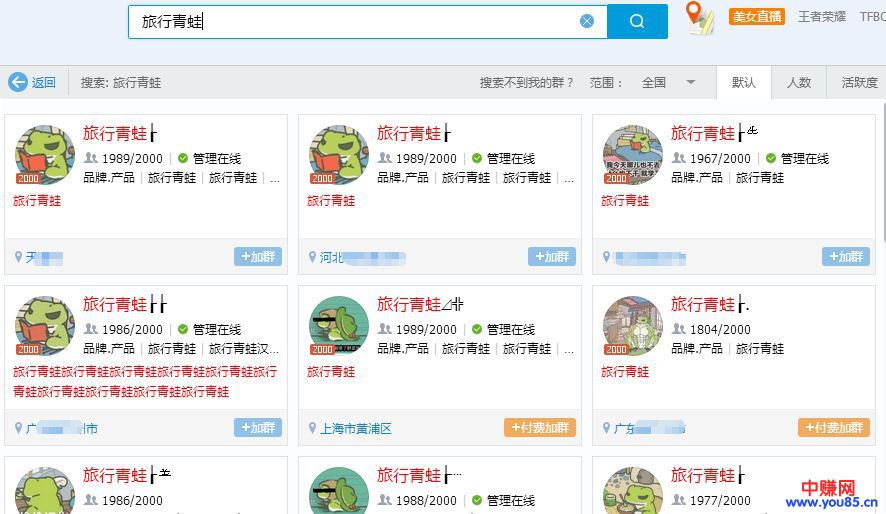Click the back arrow icon labeled 返回
The width and height of the screenshot is (886, 514).
pyautogui.click(x=18, y=82)
